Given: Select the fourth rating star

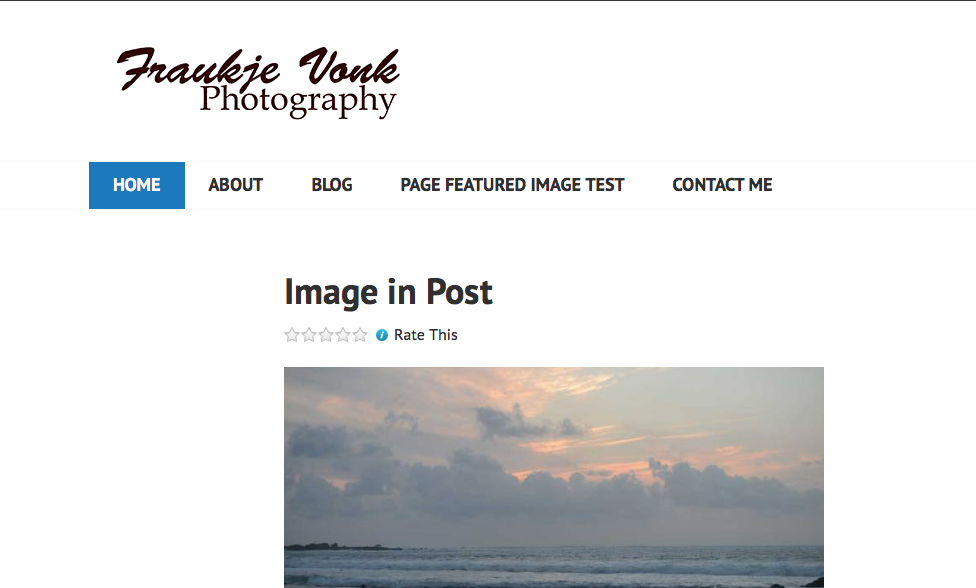Looking at the screenshot, I should (343, 335).
